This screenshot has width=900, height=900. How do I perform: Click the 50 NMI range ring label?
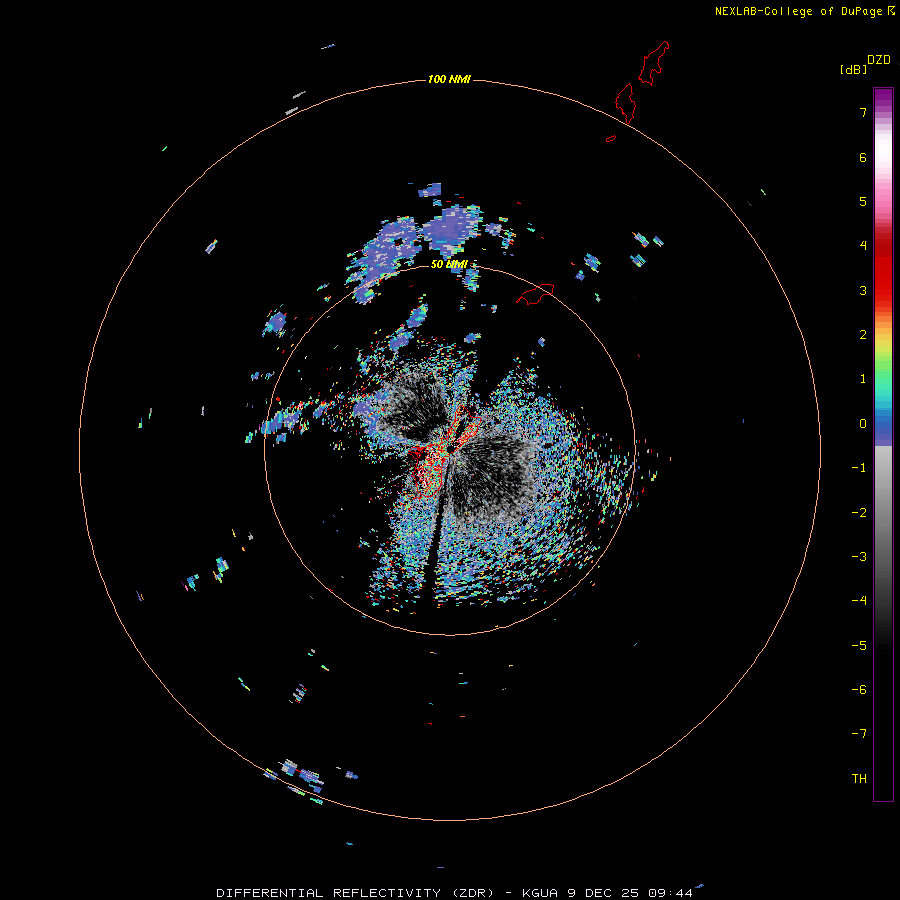coord(449,264)
